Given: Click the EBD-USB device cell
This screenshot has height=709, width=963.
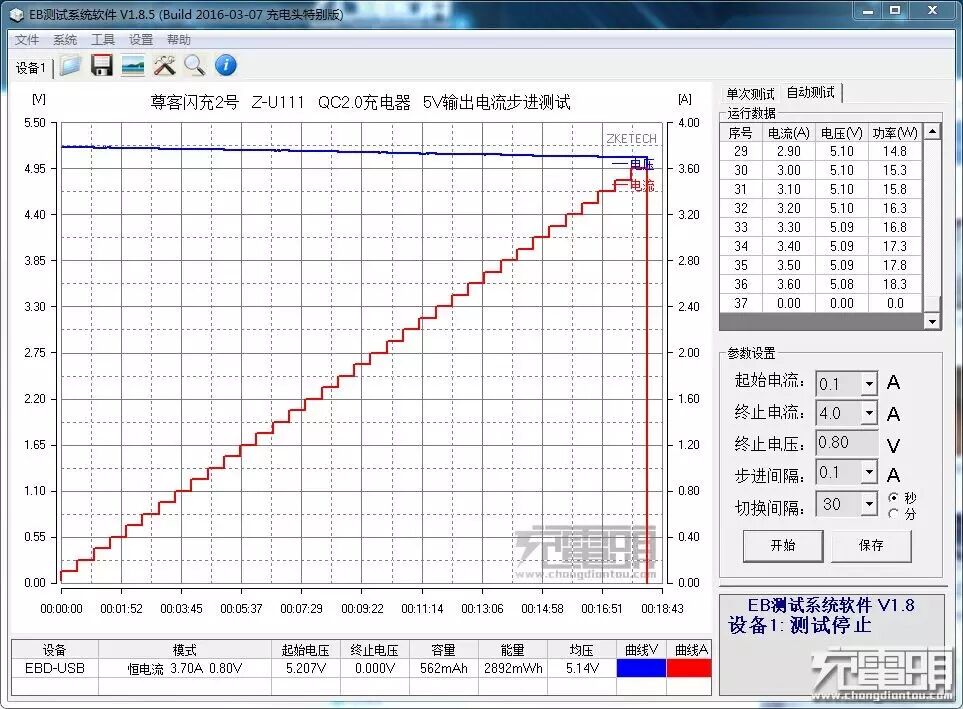Looking at the screenshot, I should (x=55, y=668).
